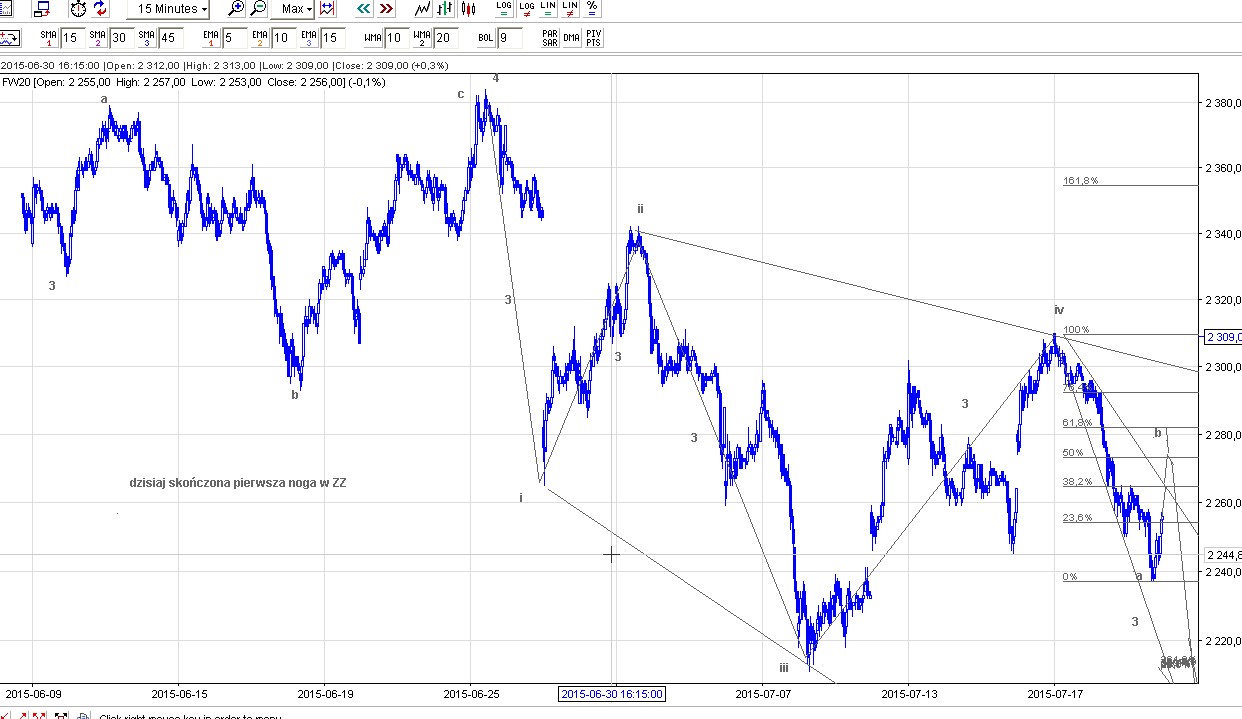Edit first WMA period field showing 10

point(395,38)
